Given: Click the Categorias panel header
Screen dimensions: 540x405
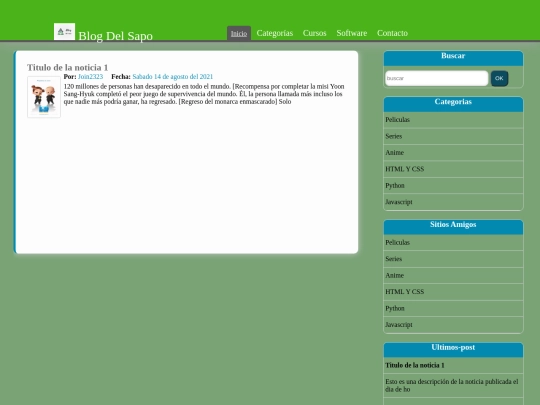Looking at the screenshot, I should [453, 104].
